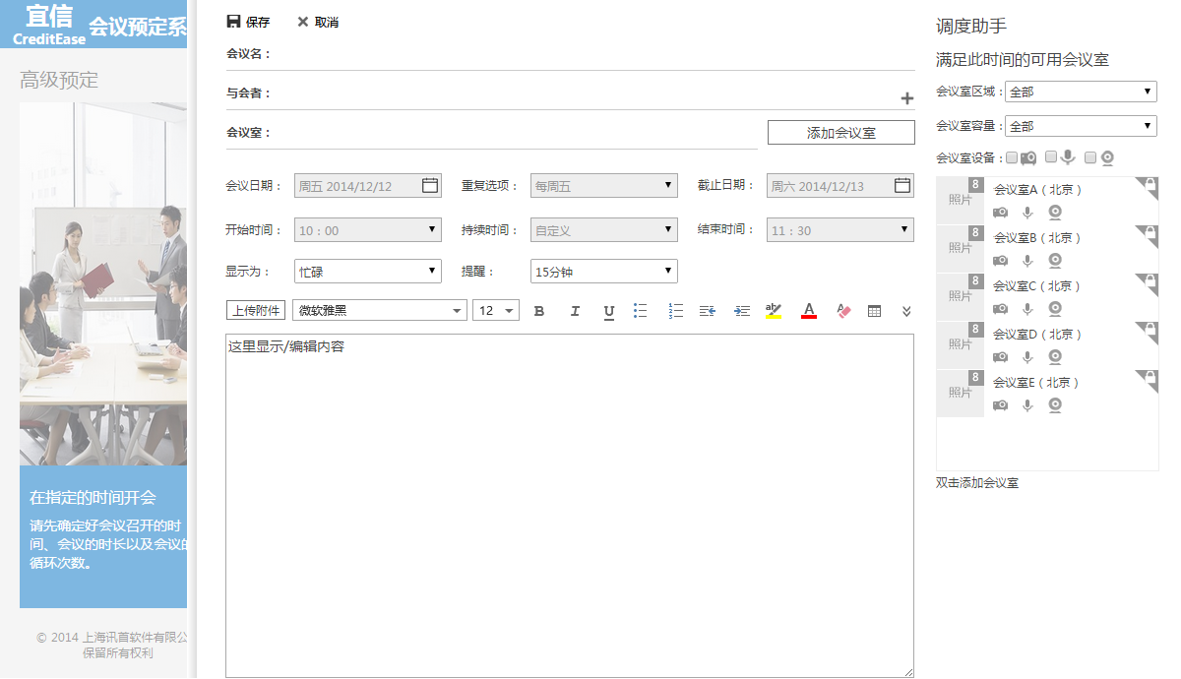This screenshot has width=1181, height=679.
Task: Open the font size 12 dropdown
Action: [x=496, y=310]
